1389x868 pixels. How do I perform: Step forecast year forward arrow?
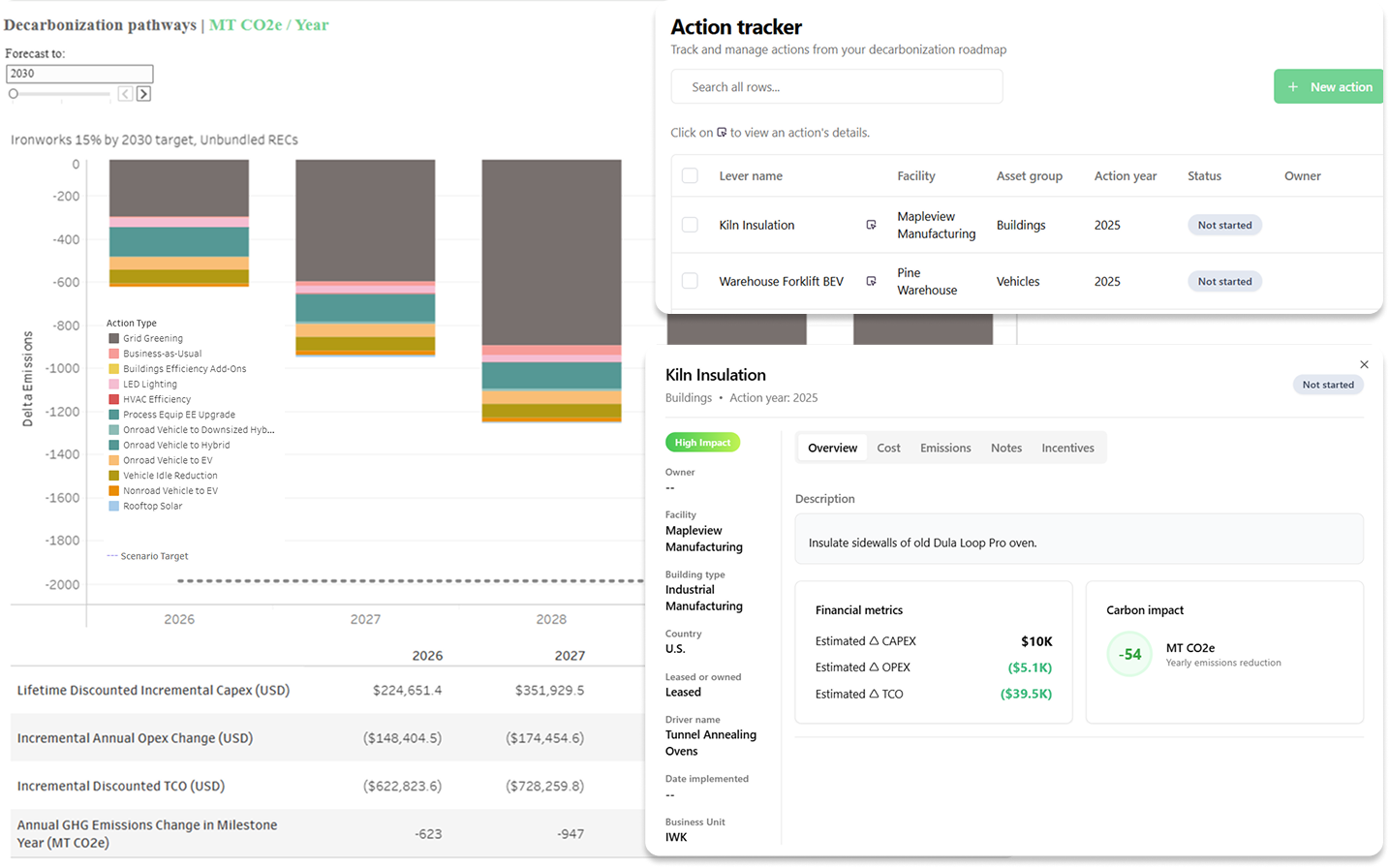click(143, 94)
